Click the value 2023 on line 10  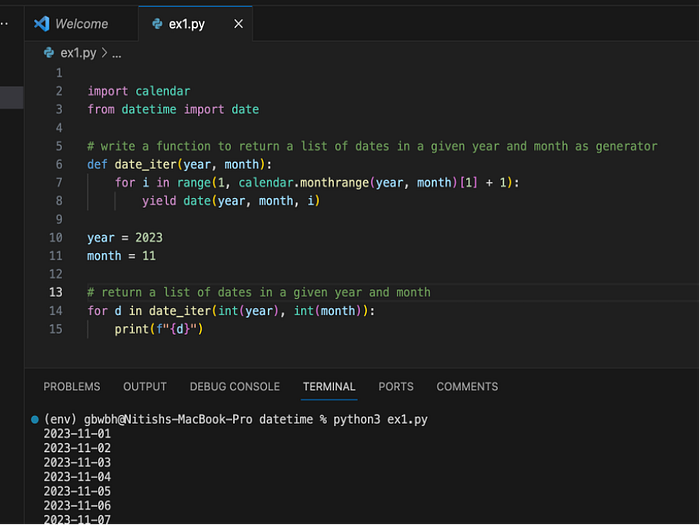click(149, 238)
